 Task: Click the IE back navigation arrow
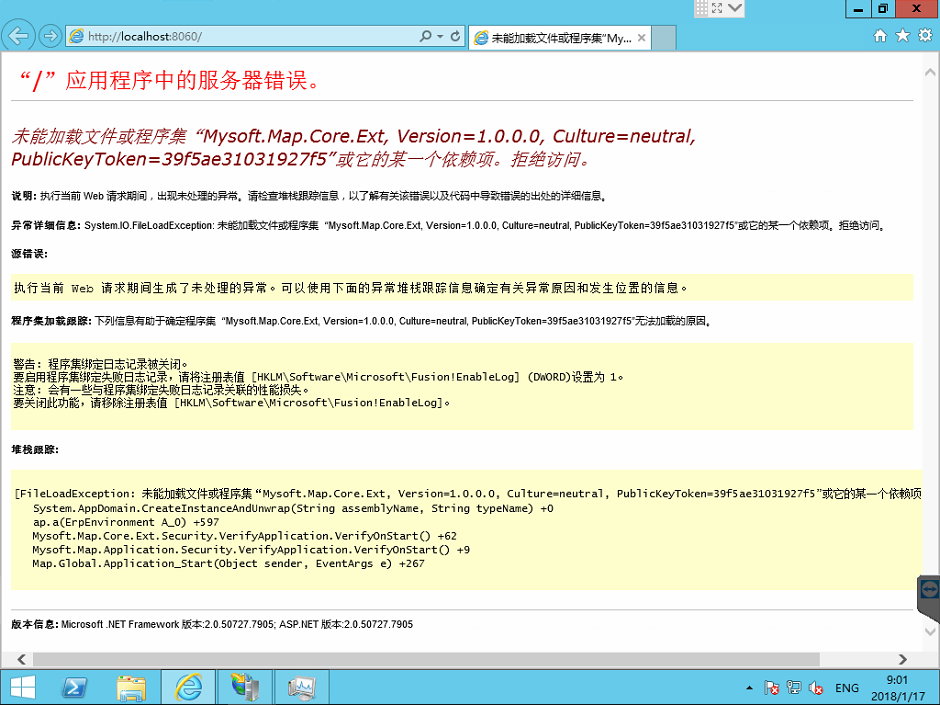coord(18,36)
